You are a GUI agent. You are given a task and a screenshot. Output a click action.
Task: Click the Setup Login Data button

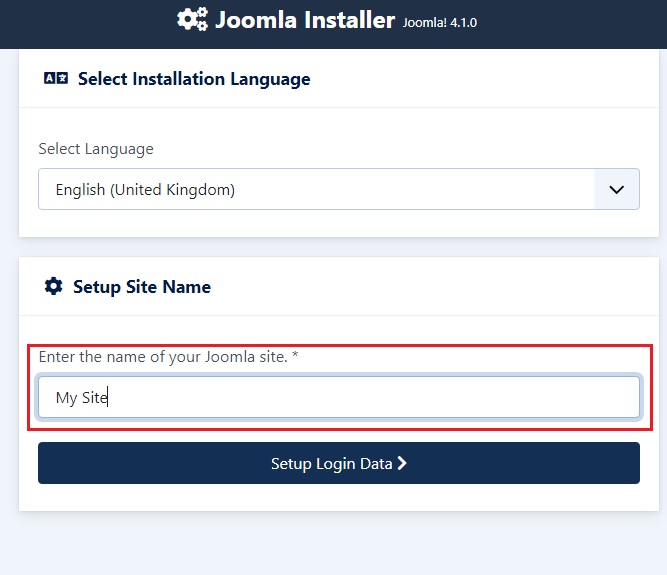coord(339,463)
